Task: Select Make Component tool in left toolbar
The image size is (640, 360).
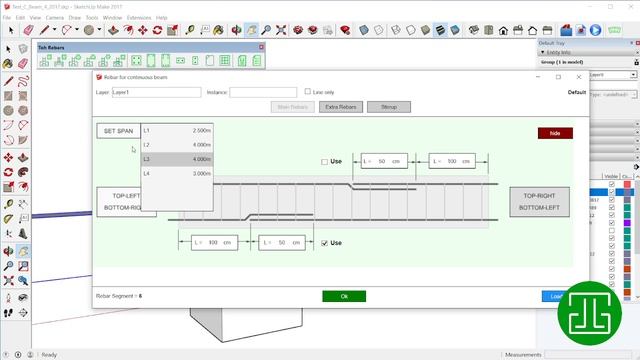Action: click(x=23, y=49)
